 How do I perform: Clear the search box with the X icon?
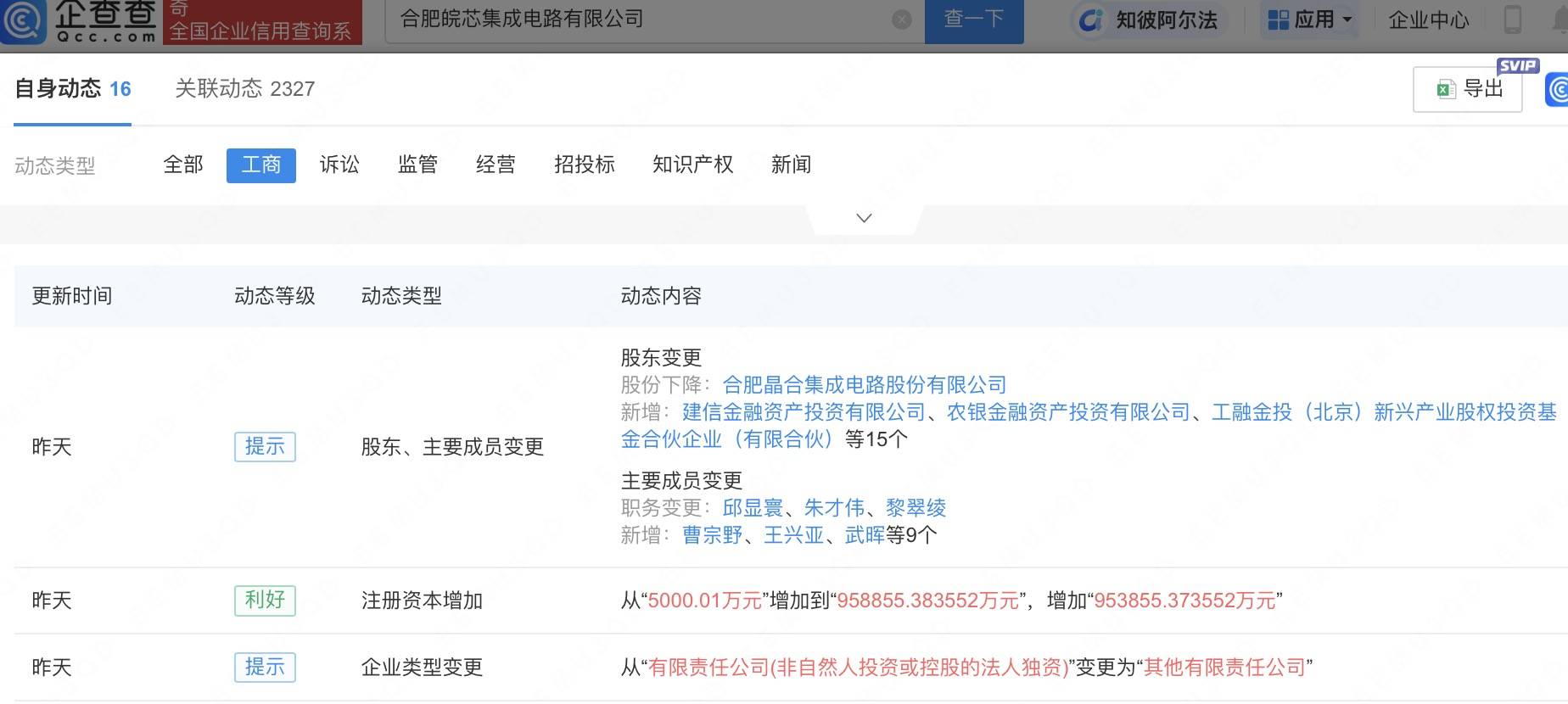[902, 20]
